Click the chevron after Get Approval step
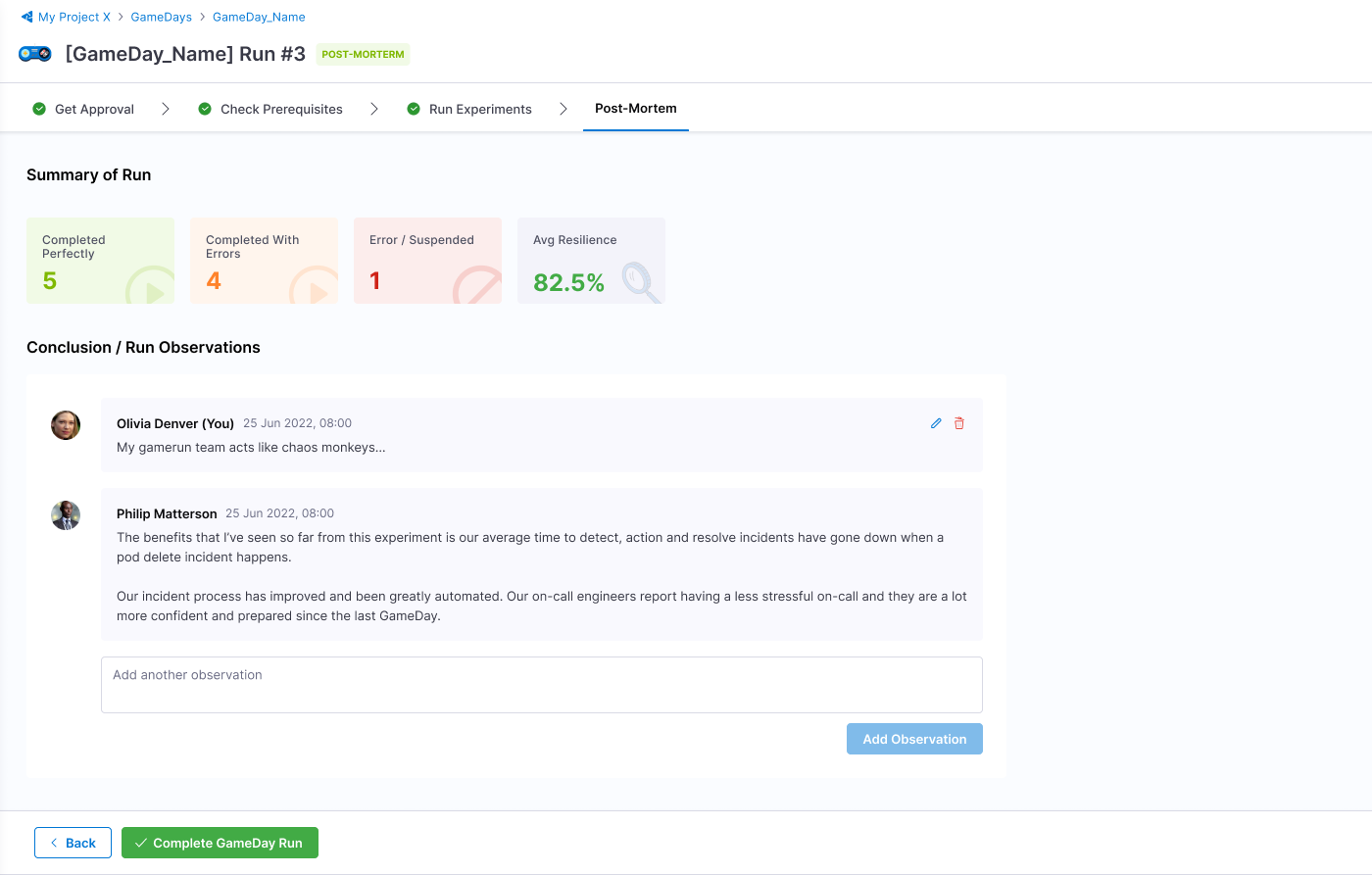Screen dimensions: 1372x875 click(166, 109)
